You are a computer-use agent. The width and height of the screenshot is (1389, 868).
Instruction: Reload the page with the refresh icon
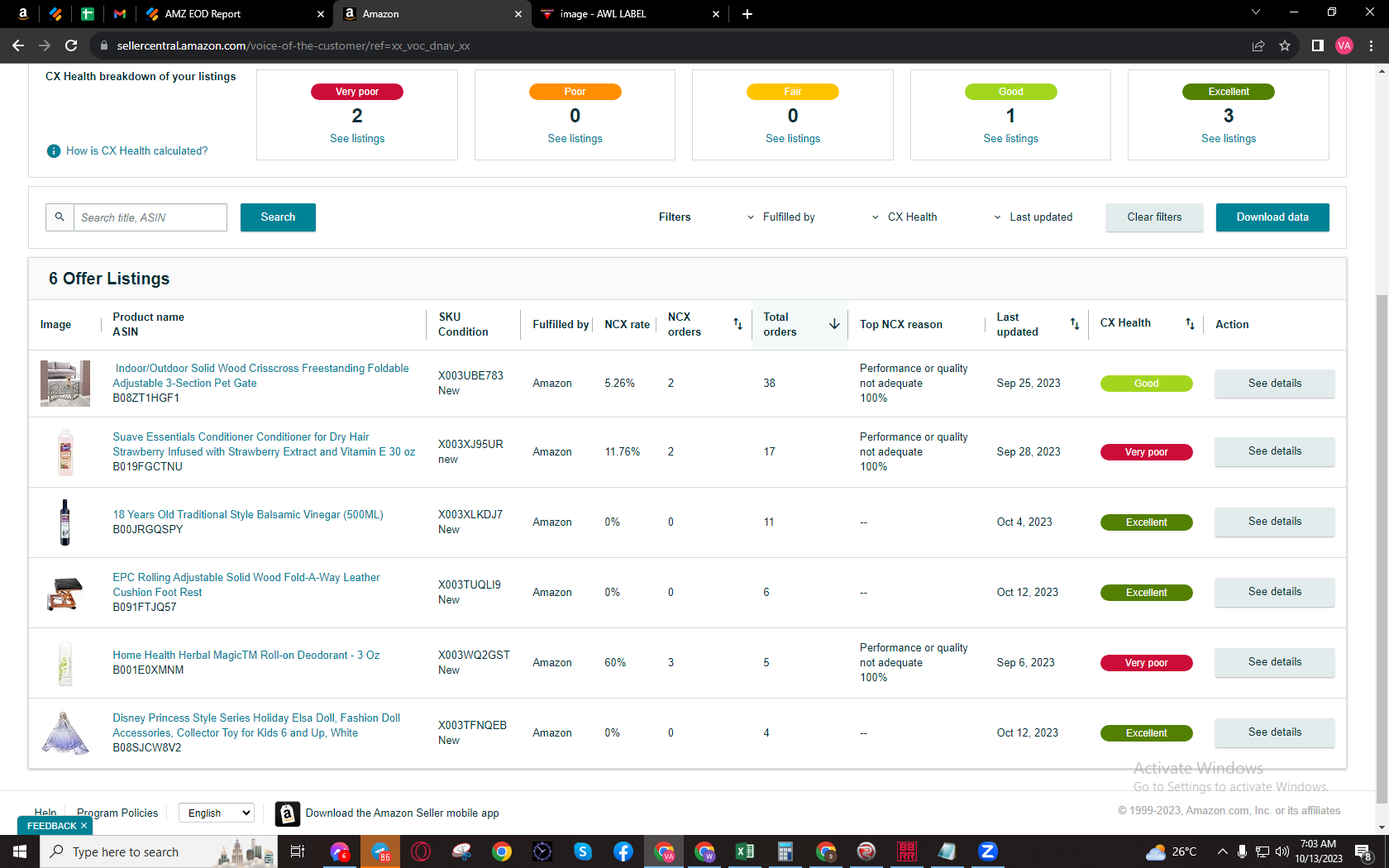(71, 45)
